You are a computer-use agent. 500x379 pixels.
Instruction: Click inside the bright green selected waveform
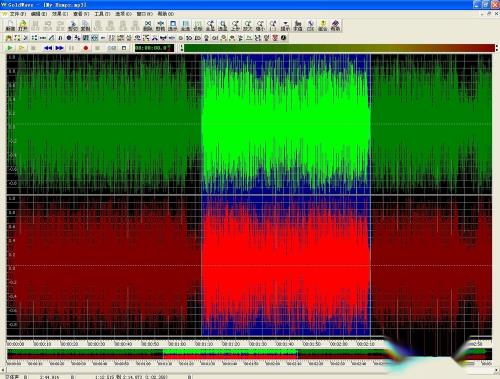point(286,124)
